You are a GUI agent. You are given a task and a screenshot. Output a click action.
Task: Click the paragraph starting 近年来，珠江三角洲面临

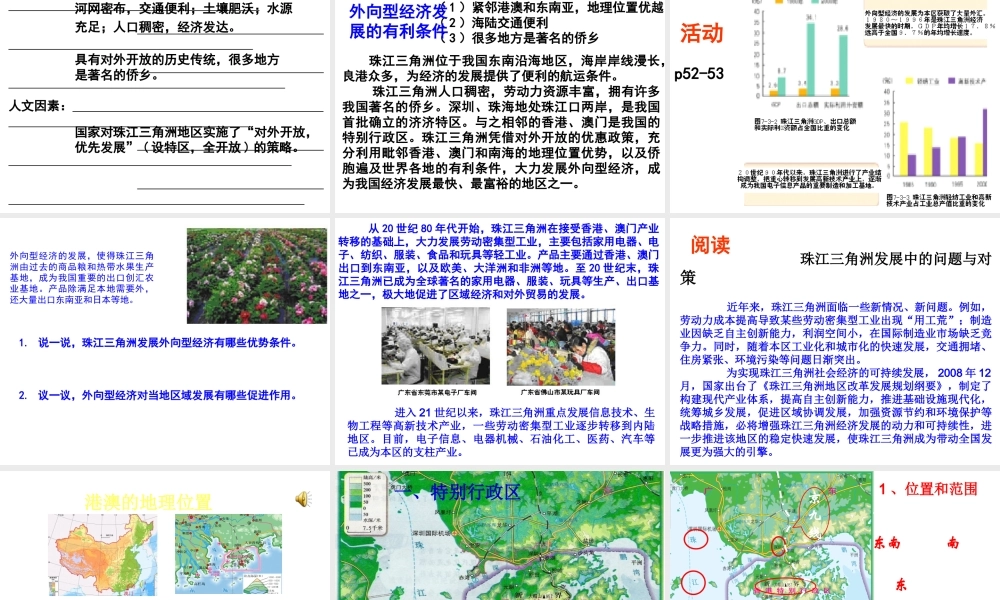[x=835, y=333]
